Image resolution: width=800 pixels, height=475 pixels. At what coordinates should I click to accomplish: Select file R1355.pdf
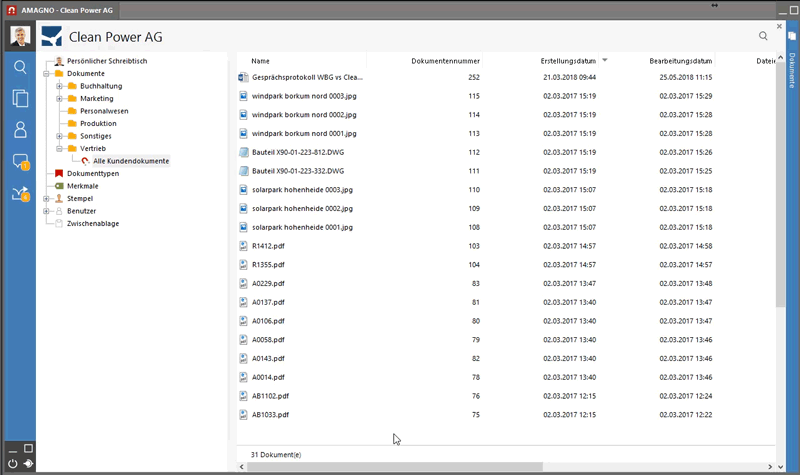pyautogui.click(x=268, y=265)
